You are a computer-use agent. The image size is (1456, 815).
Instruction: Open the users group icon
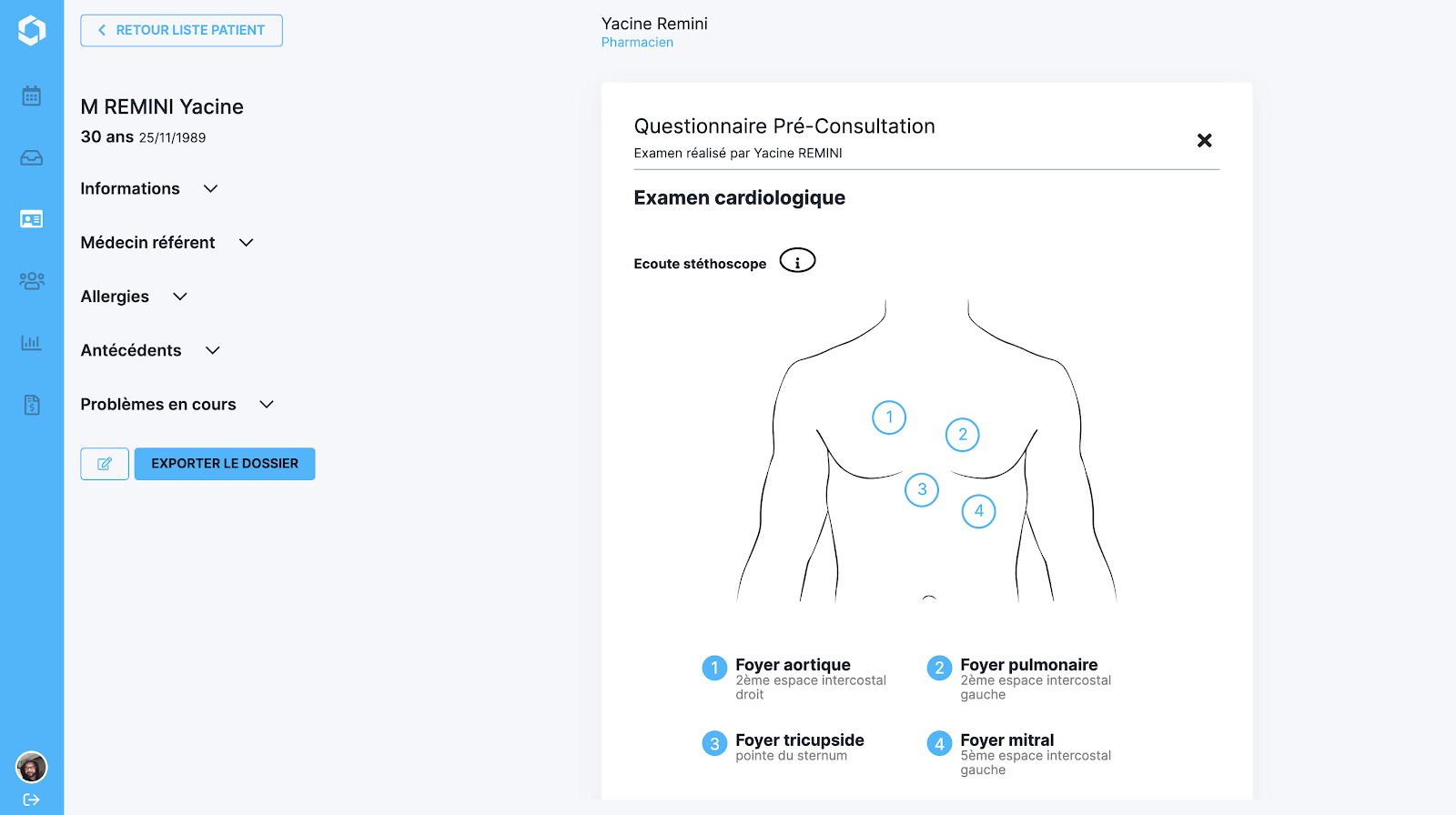point(32,281)
